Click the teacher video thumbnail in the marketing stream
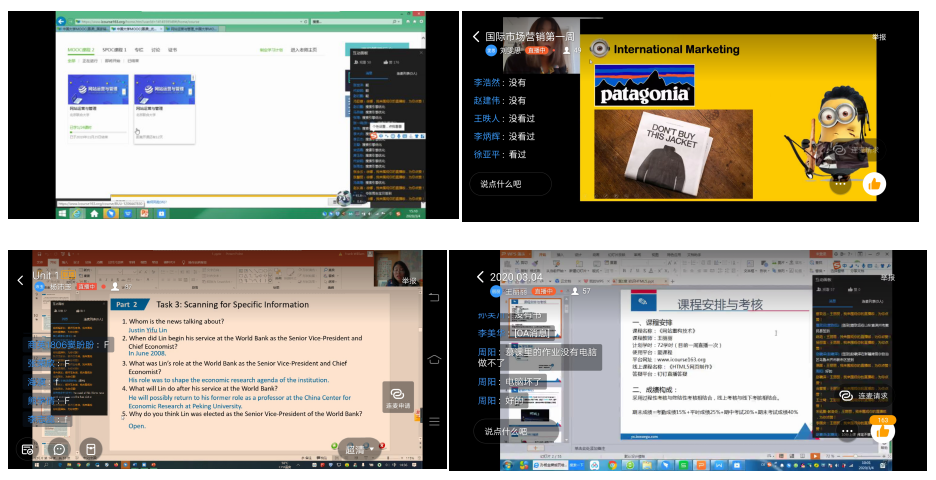Image resolution: width=936 pixels, height=480 pixels. (x=541, y=45)
